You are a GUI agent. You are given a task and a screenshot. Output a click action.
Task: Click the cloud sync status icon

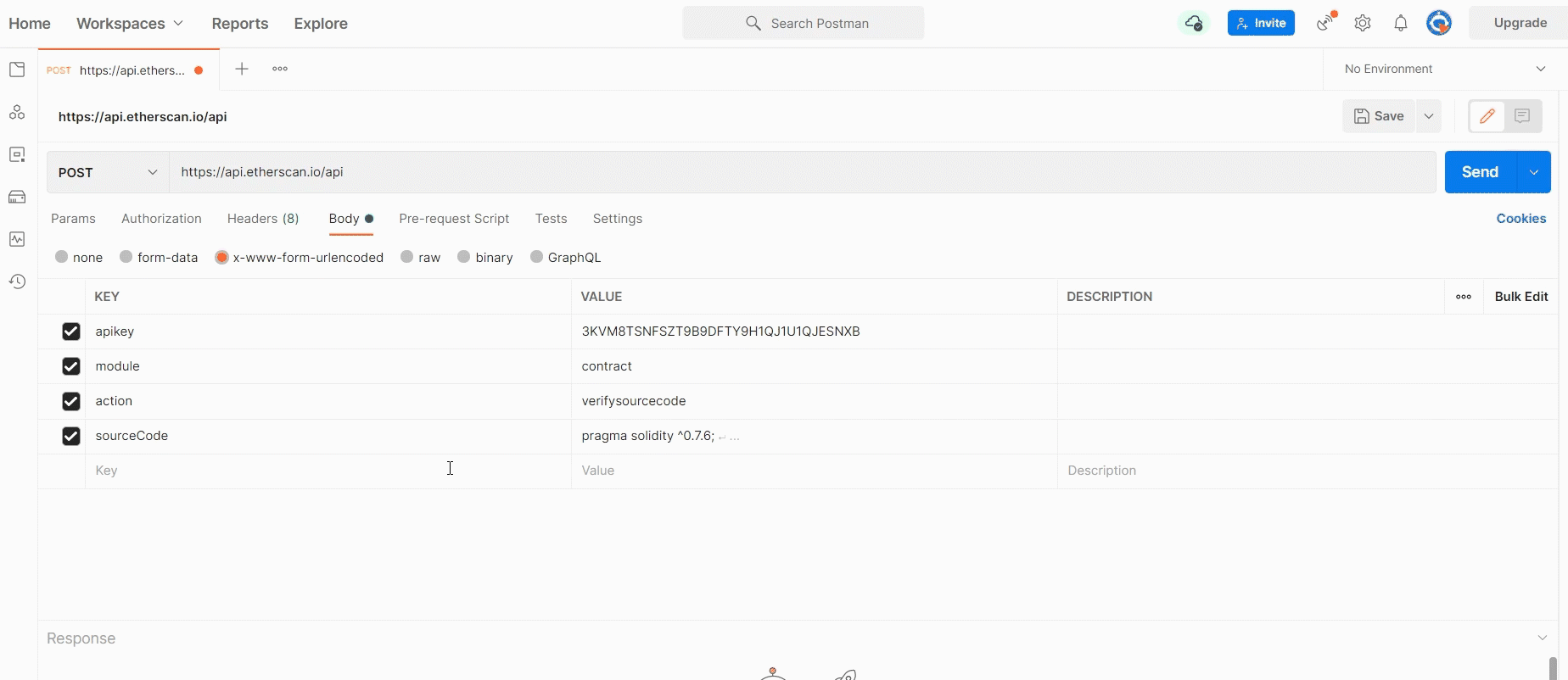1194,23
